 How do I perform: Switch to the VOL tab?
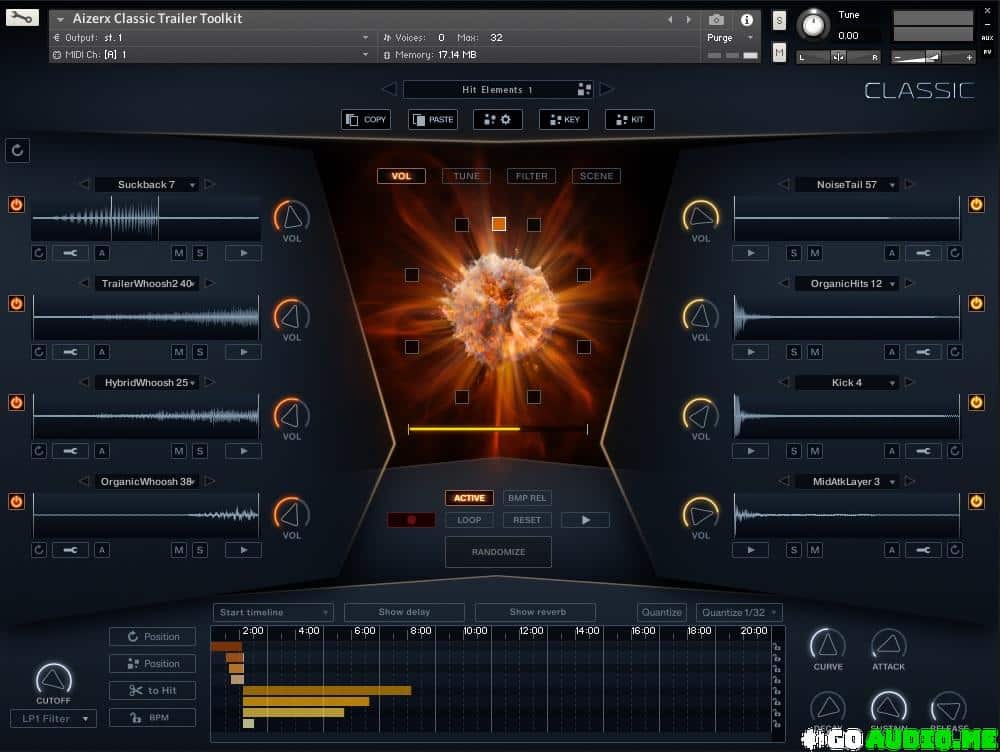401,176
